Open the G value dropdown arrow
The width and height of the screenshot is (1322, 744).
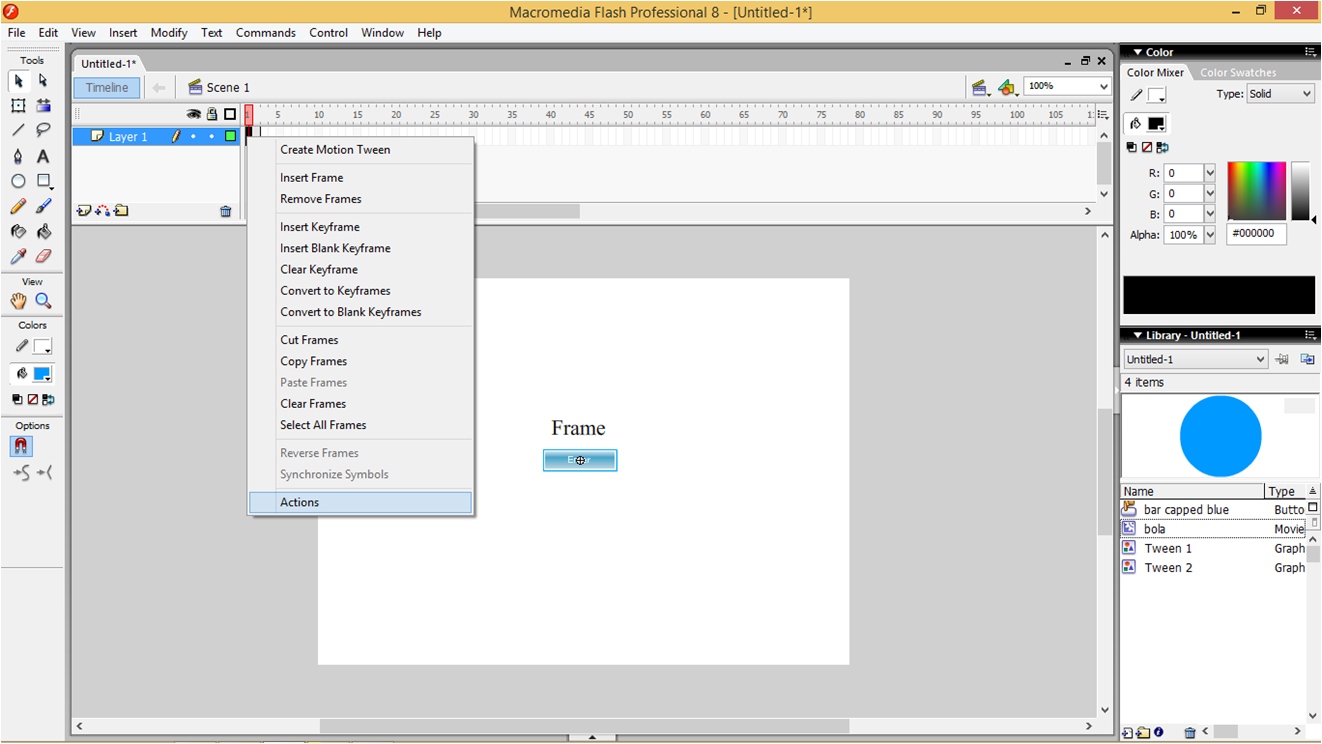tap(1210, 194)
